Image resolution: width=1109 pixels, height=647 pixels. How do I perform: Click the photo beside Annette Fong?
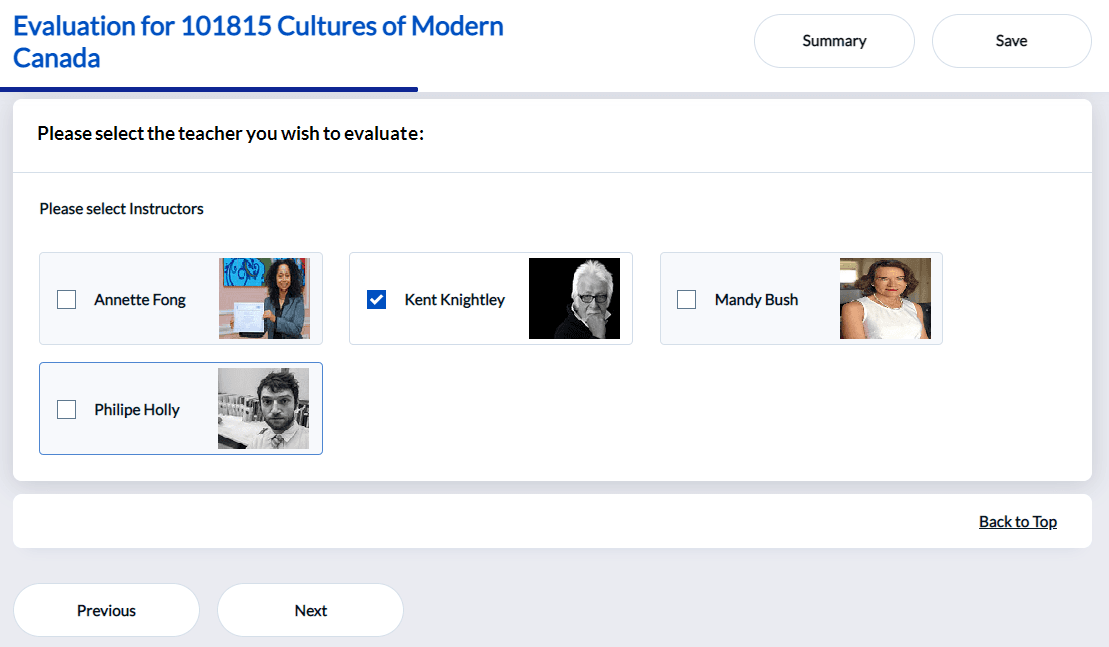click(264, 299)
